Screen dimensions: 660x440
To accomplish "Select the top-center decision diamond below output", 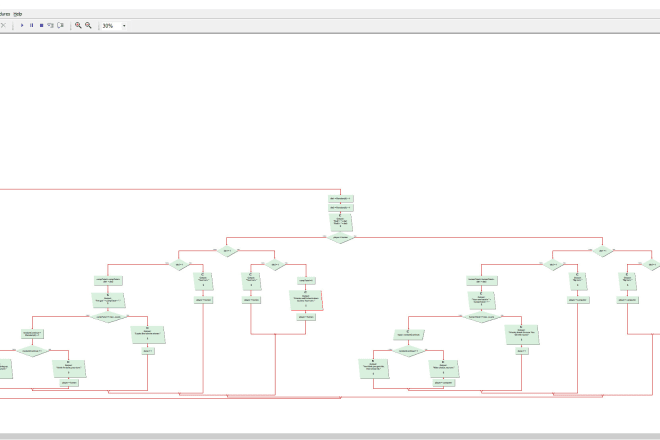I will click(340, 237).
